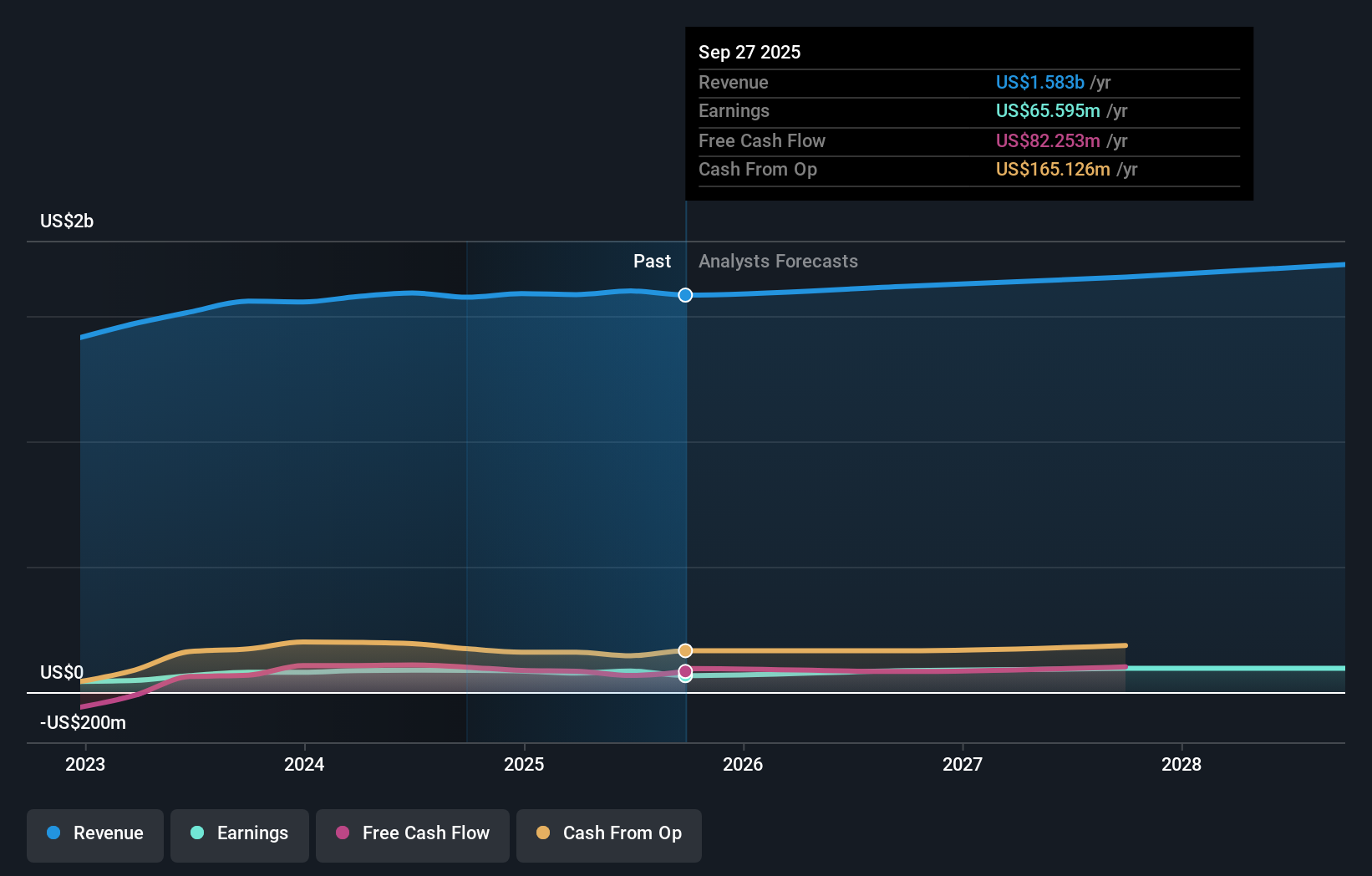Viewport: 1372px width, 876px height.
Task: Switch to the Past section of the chart
Action: click(x=652, y=261)
